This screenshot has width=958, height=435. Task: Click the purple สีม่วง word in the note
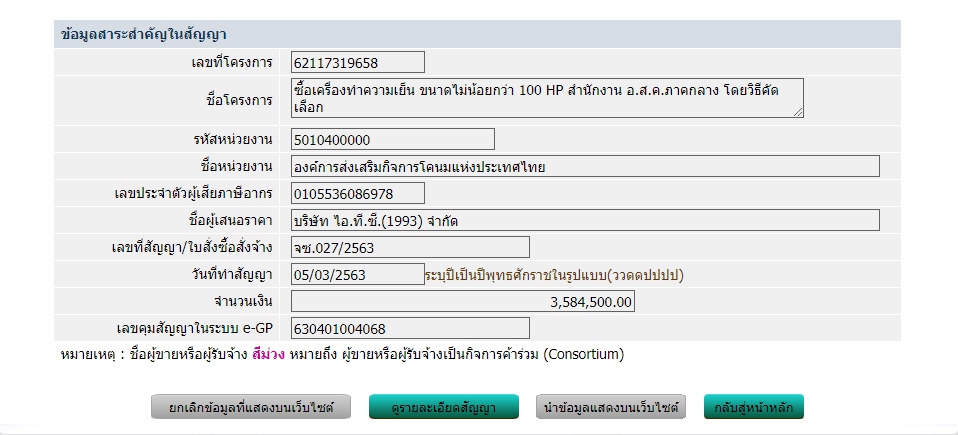268,354
